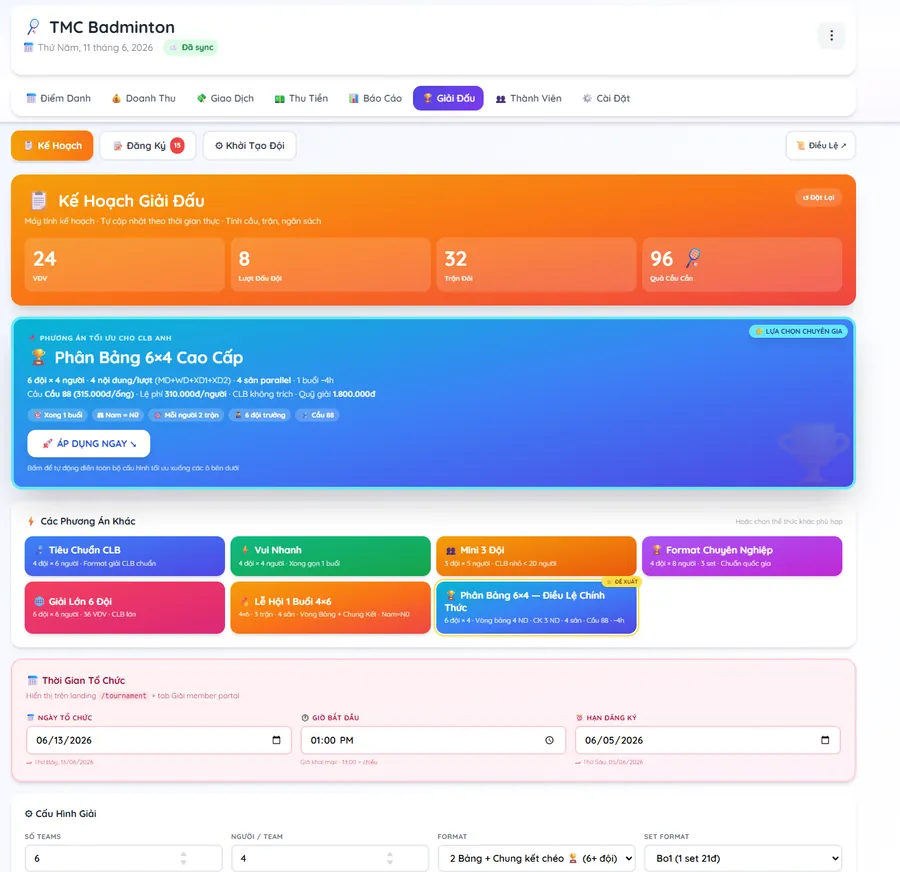Choose the Tiêu Chuẩn CLB plan card
The height and width of the screenshot is (872, 900).
[x=125, y=556]
